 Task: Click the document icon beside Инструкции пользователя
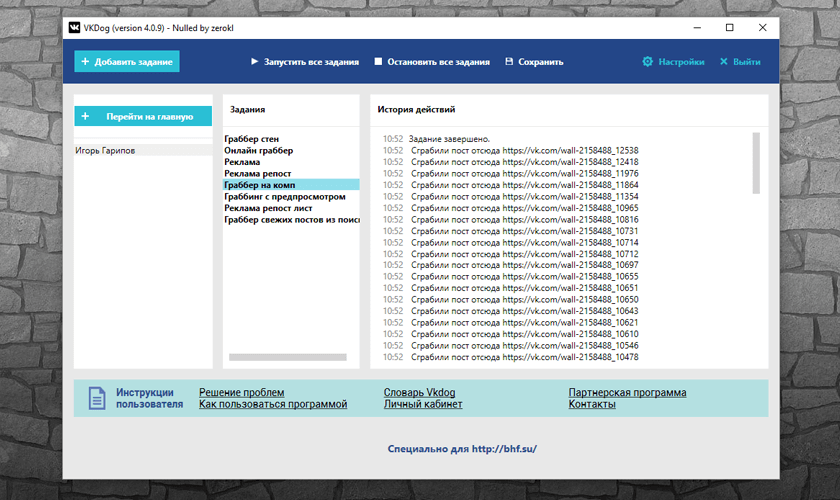tap(97, 398)
